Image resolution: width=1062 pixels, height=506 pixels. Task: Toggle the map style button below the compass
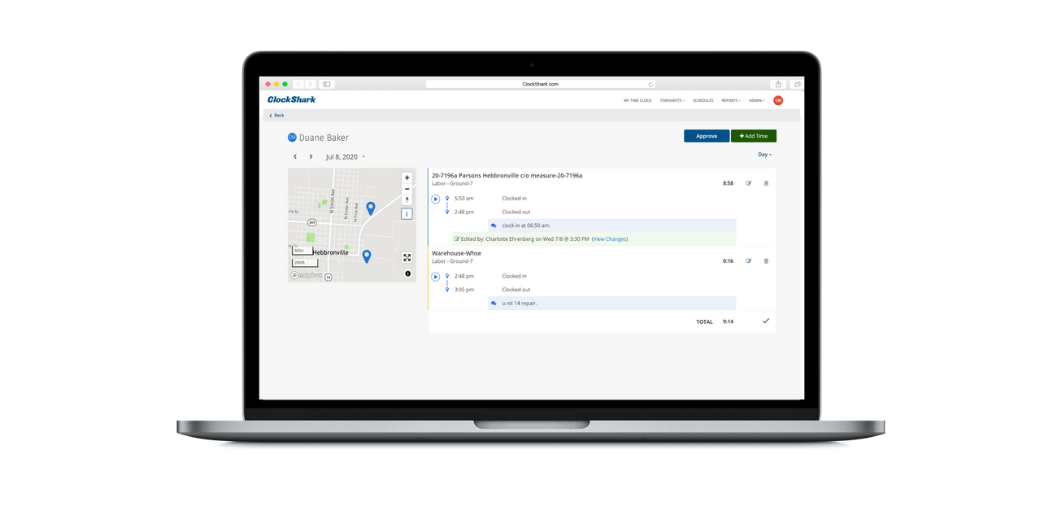point(406,213)
